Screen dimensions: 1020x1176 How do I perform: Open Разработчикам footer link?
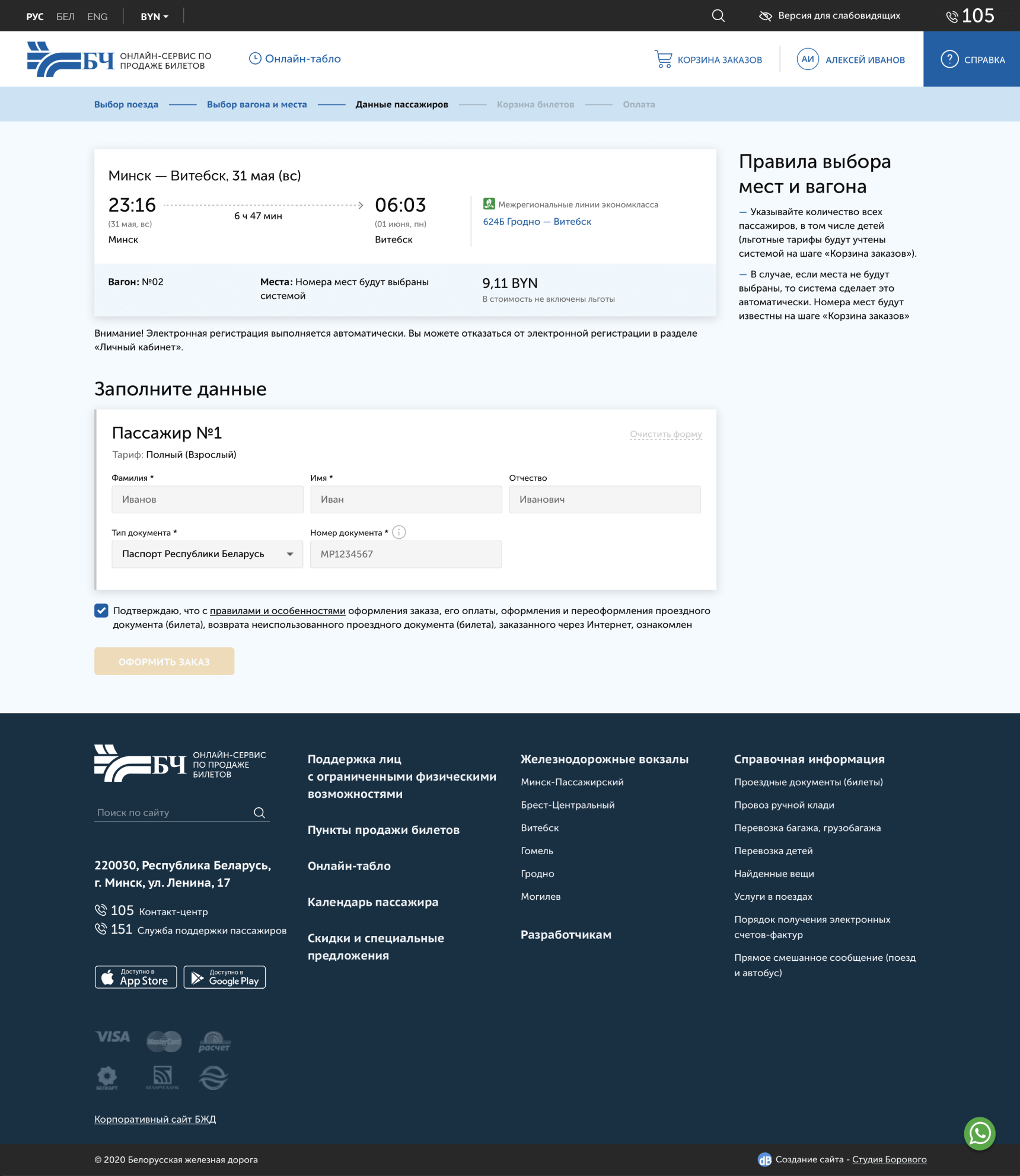(x=566, y=935)
